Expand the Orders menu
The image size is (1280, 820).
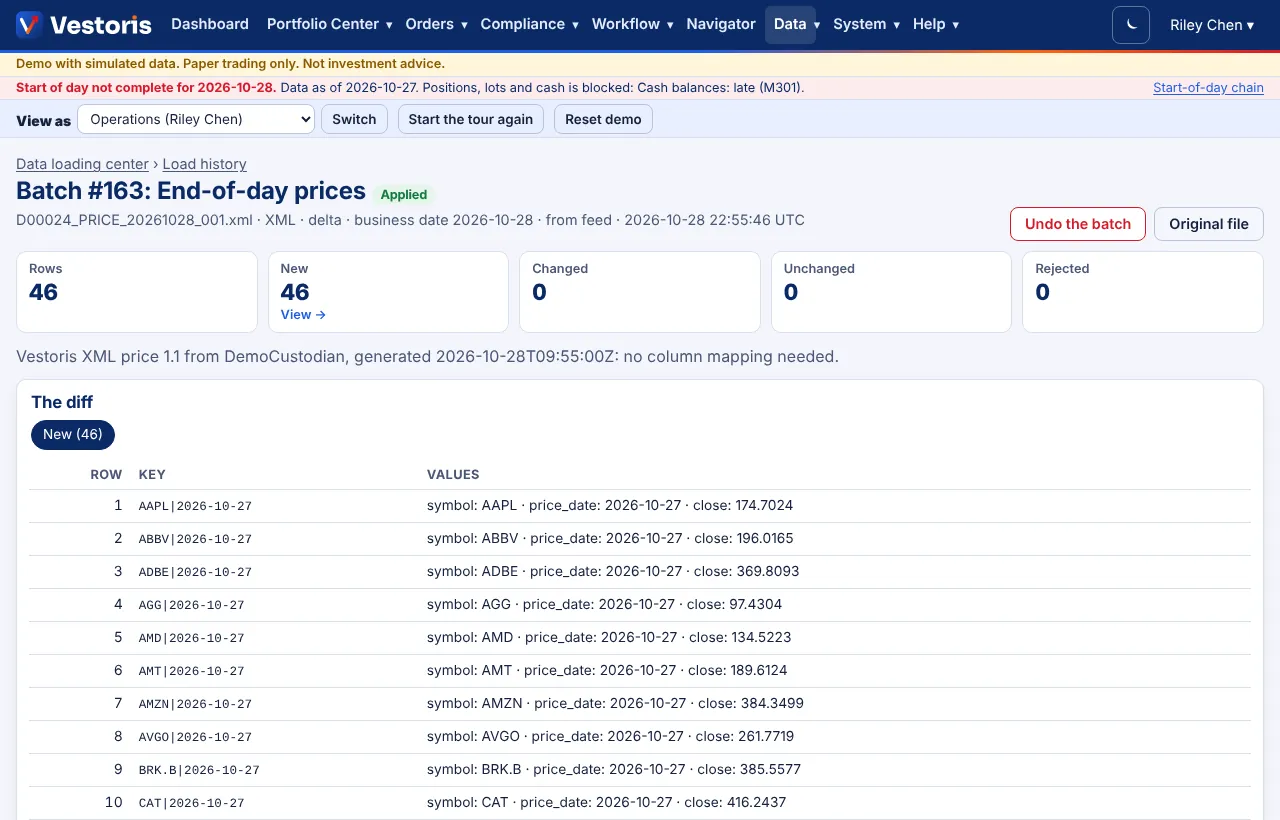pyautogui.click(x=436, y=24)
